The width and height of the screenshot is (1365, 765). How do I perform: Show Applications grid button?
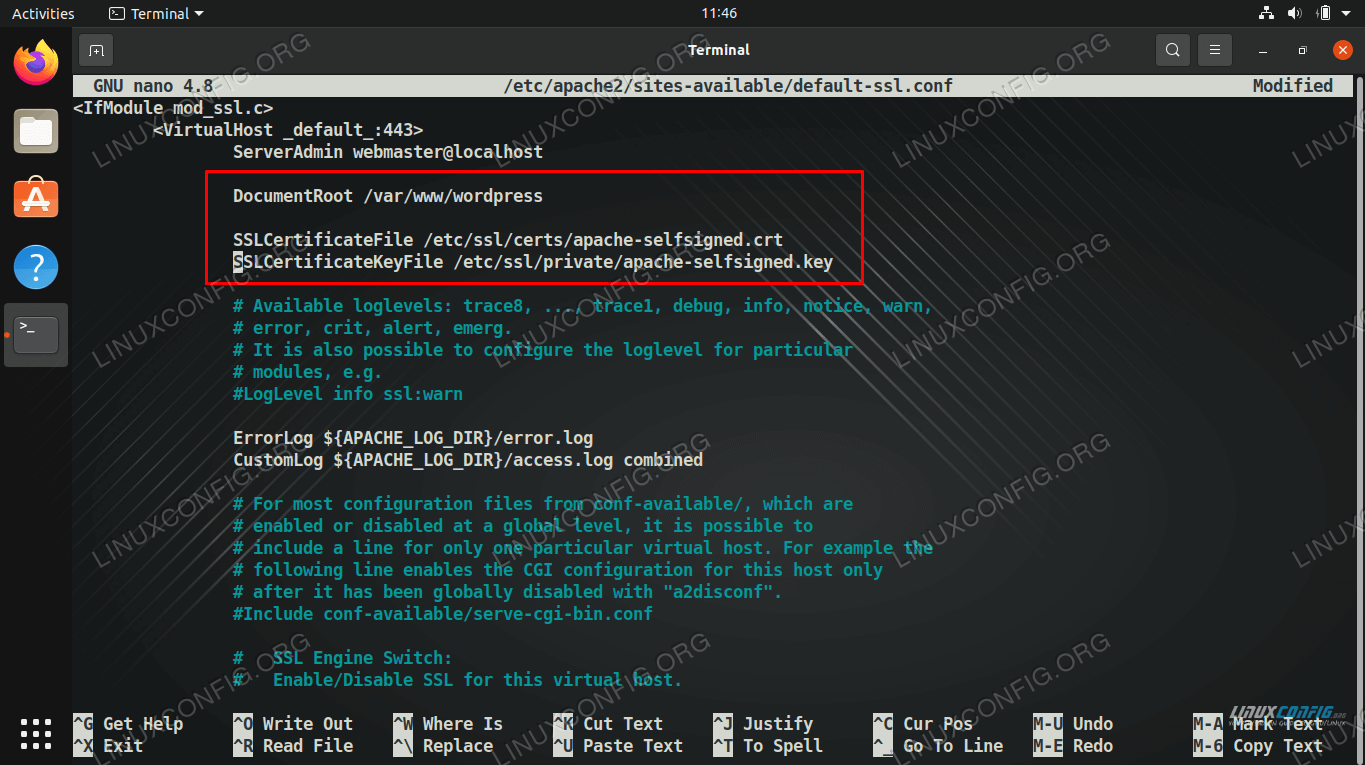click(x=36, y=733)
